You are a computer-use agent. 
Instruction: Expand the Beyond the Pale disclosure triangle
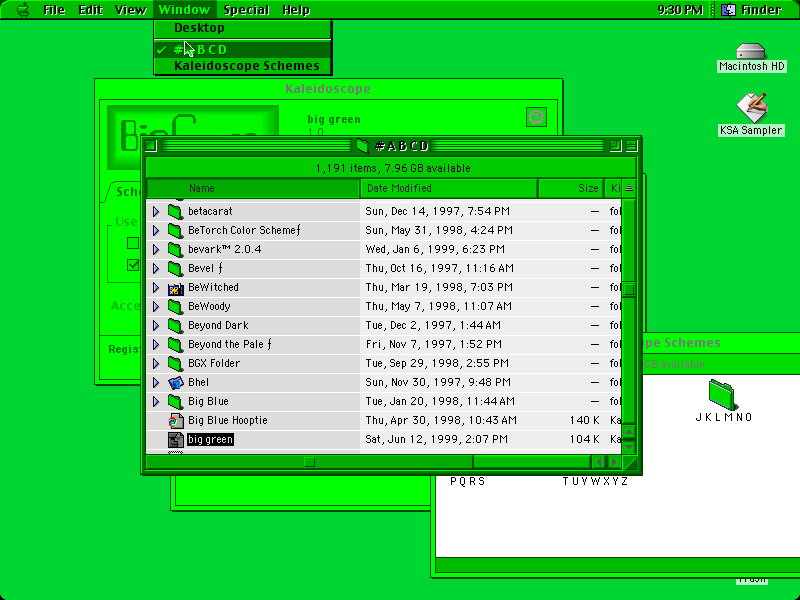pyautogui.click(x=156, y=345)
